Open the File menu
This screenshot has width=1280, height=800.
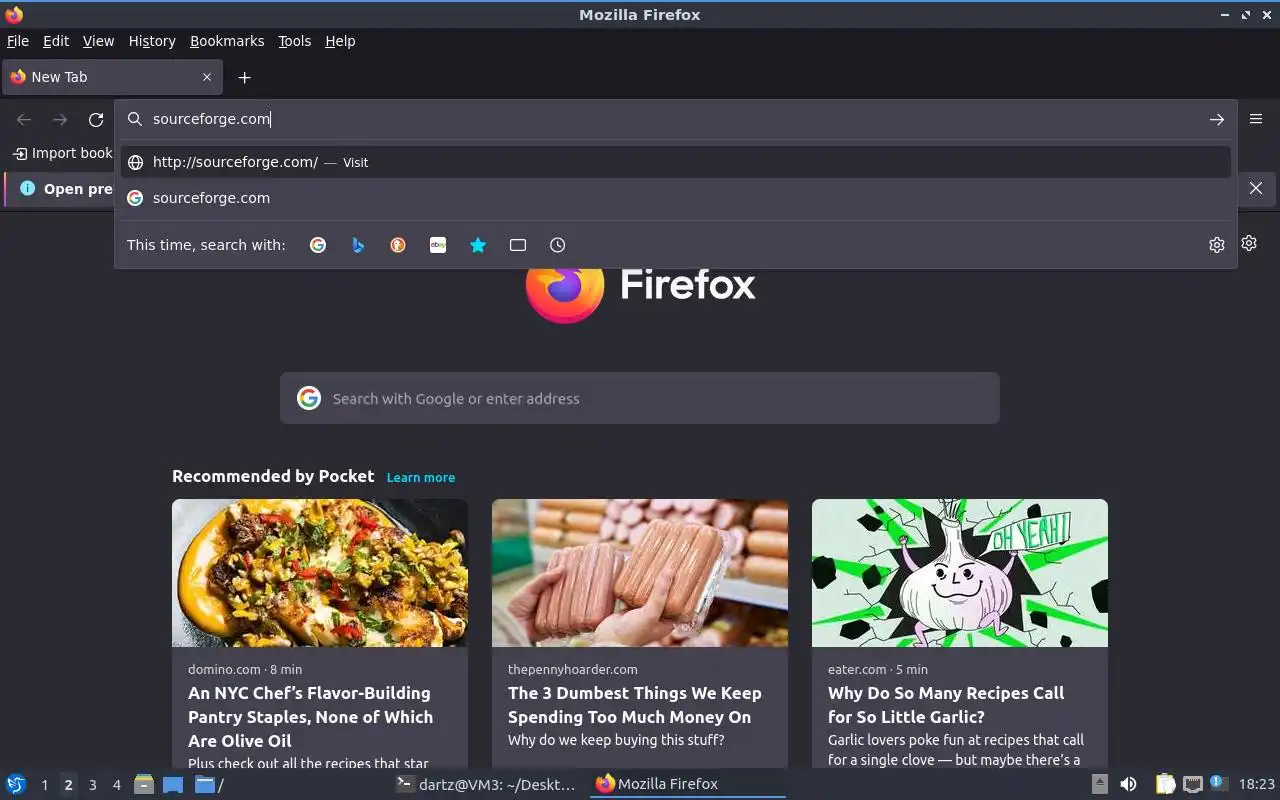[x=17, y=41]
